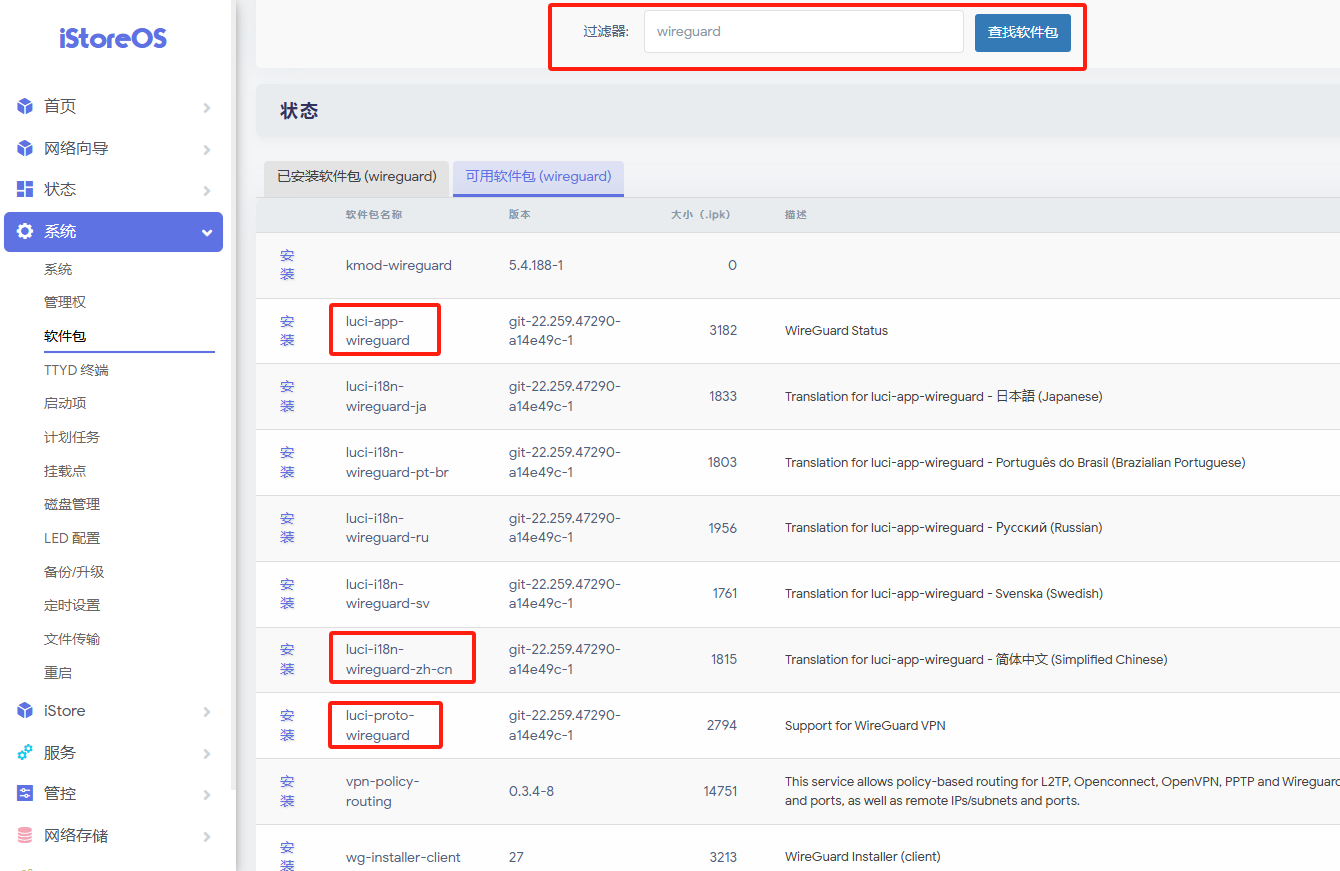Install the luci-proto-wireguard package
Image resolution: width=1340 pixels, height=871 pixels.
coord(287,726)
